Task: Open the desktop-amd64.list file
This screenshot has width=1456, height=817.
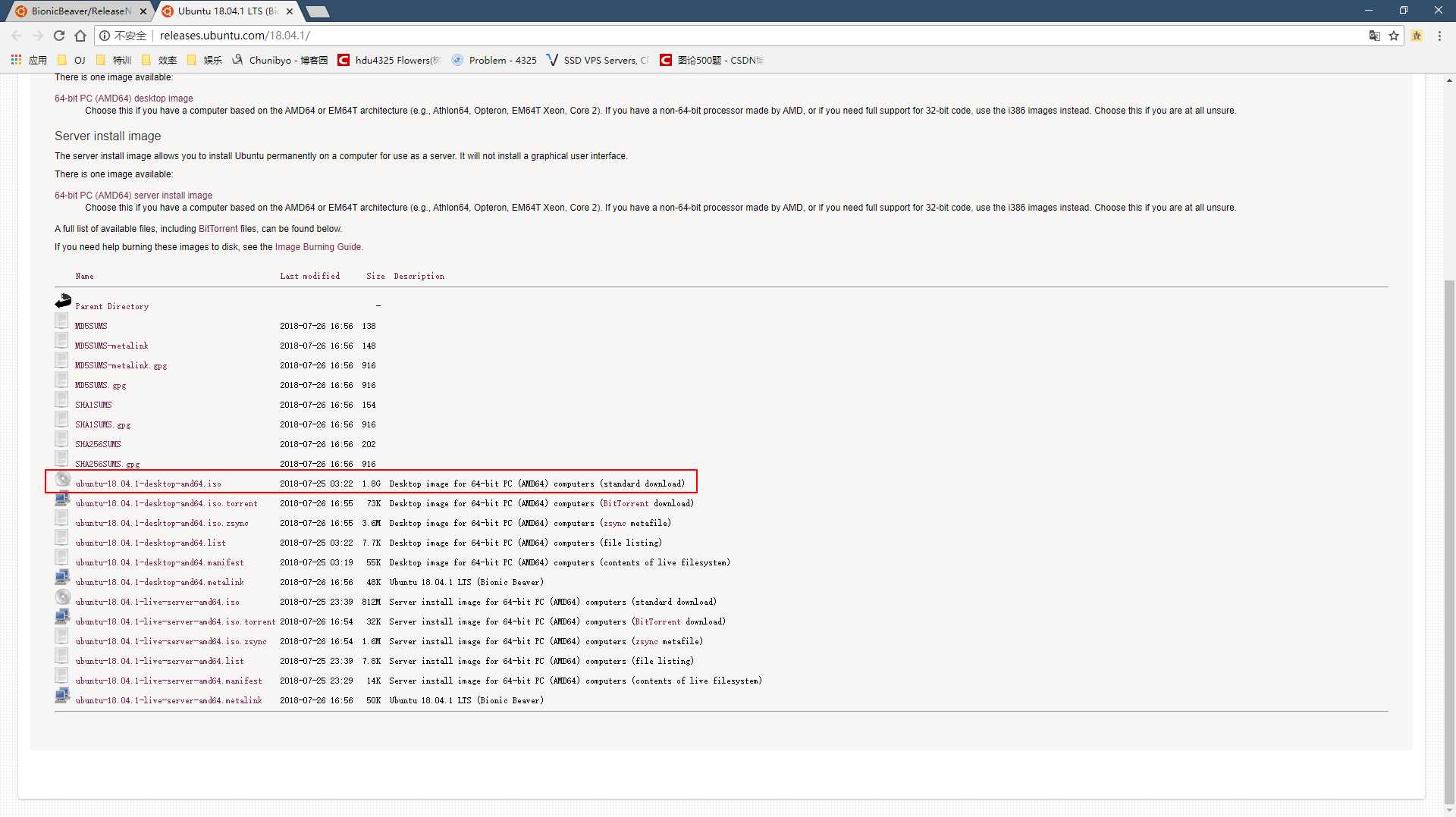Action: click(x=150, y=543)
